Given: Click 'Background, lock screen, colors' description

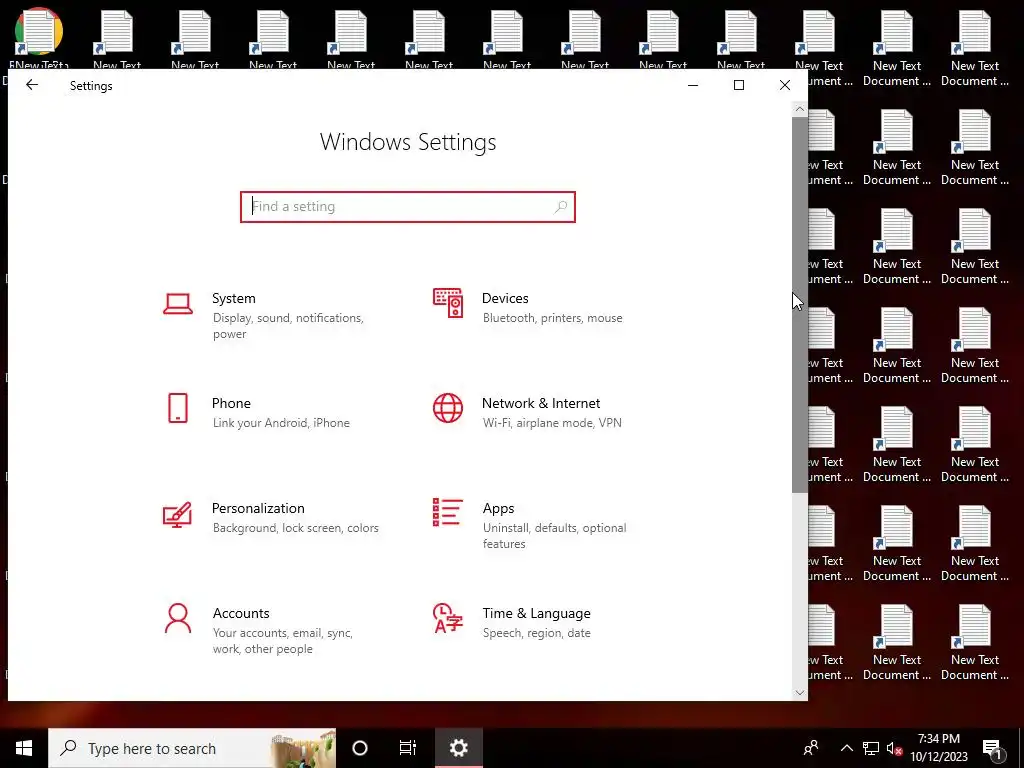Looking at the screenshot, I should 296,528.
